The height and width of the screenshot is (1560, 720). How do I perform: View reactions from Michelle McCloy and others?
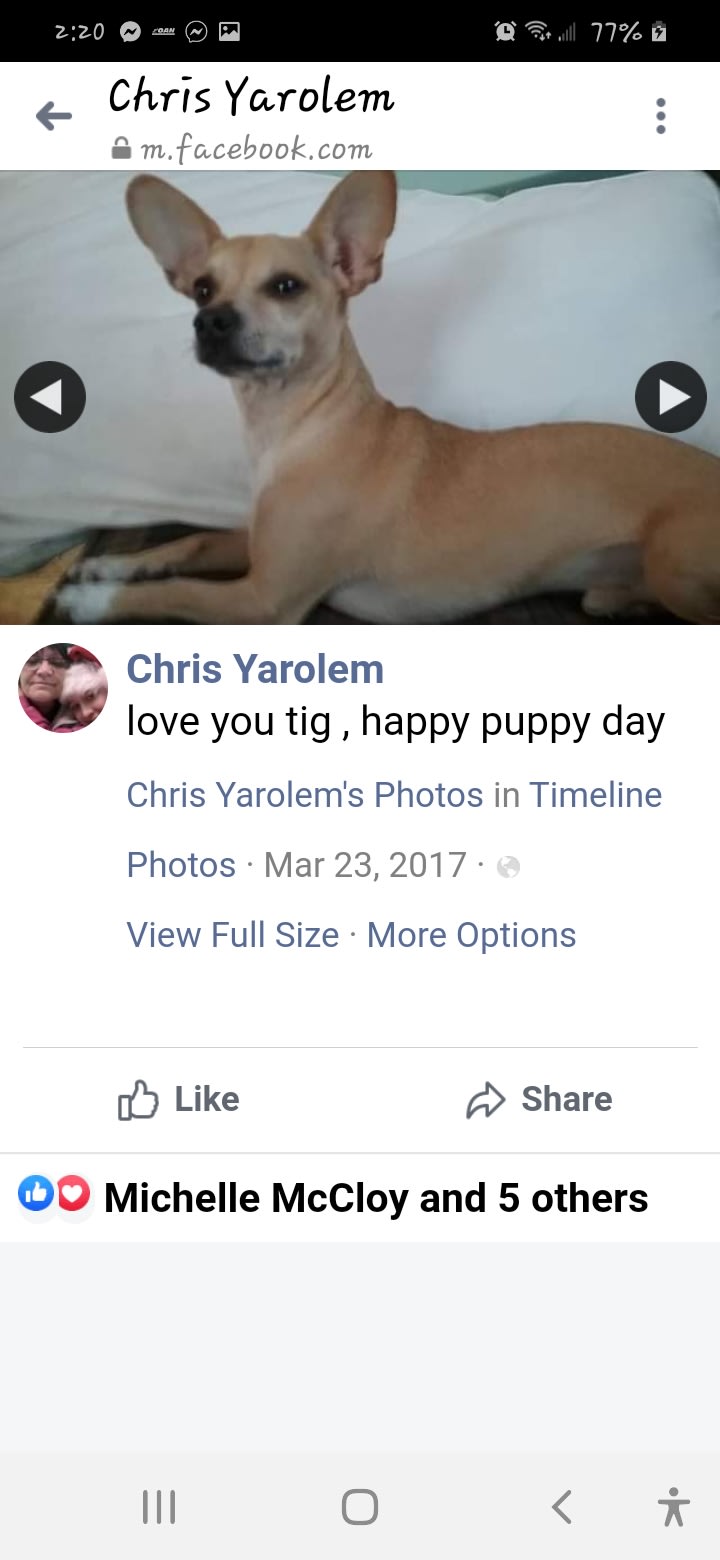(x=376, y=1198)
